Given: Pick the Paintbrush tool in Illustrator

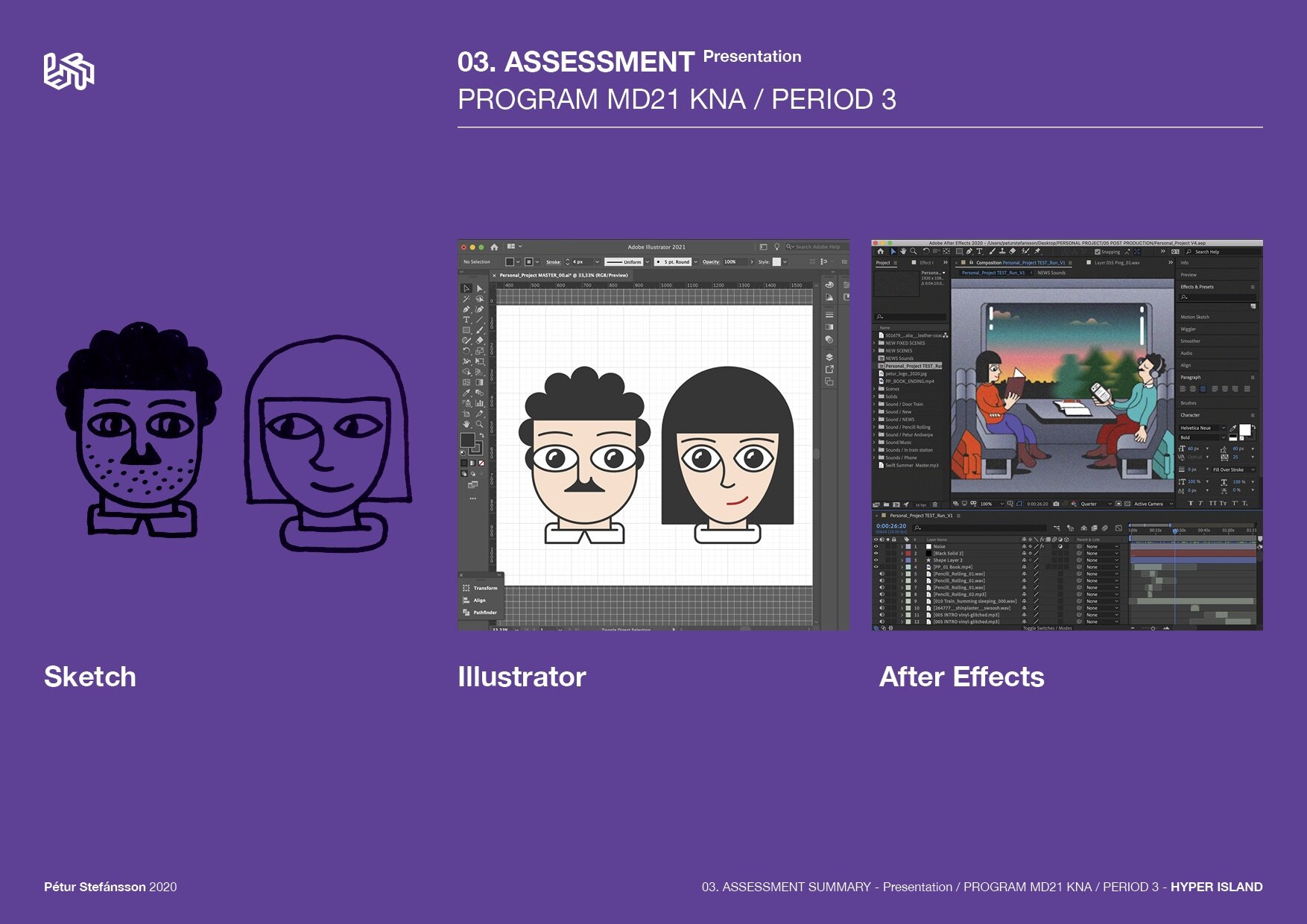Looking at the screenshot, I should 479,330.
